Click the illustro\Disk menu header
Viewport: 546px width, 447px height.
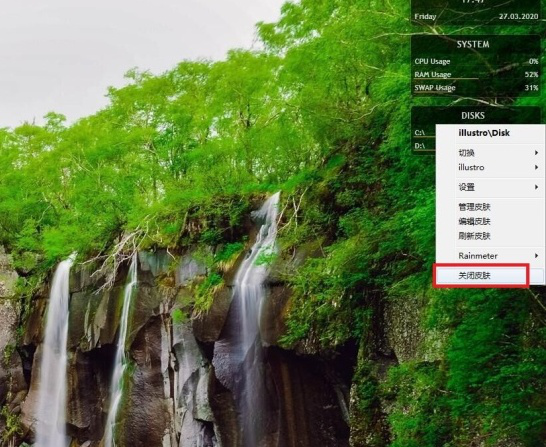(484, 133)
